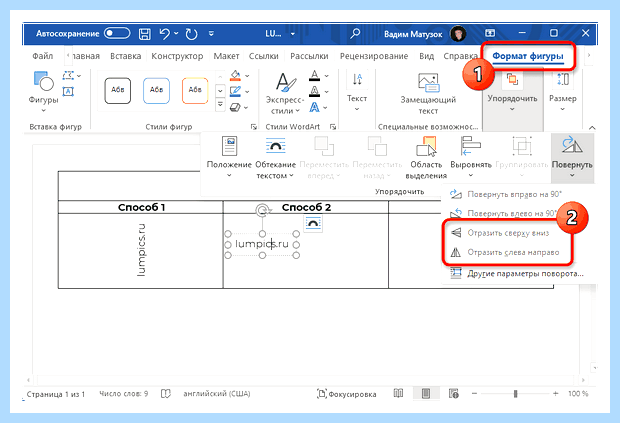Open Customize Quick Access Toolbar arrow
620x423 pixels.
(211, 34)
